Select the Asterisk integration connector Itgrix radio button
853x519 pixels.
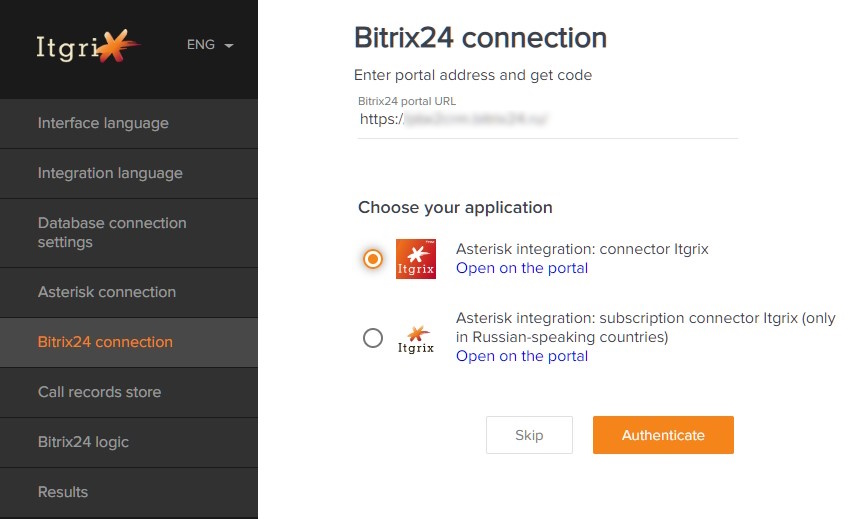coord(373,258)
